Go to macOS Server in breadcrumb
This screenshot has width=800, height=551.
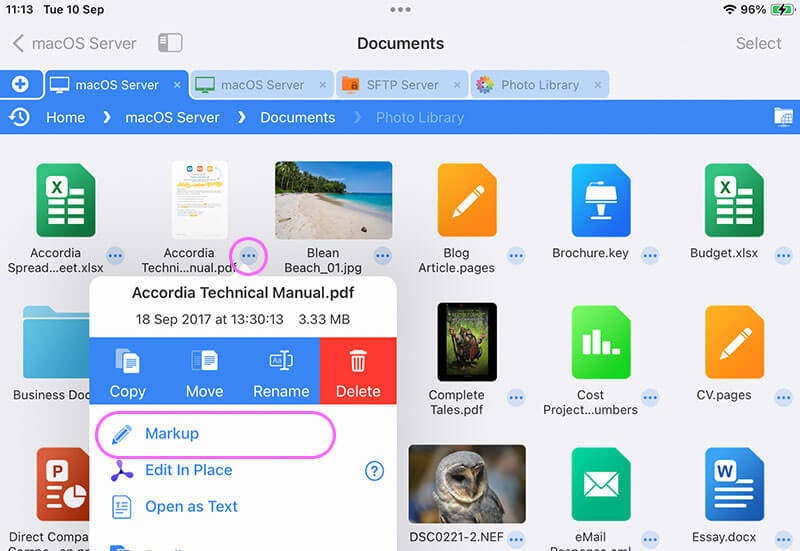pos(172,117)
